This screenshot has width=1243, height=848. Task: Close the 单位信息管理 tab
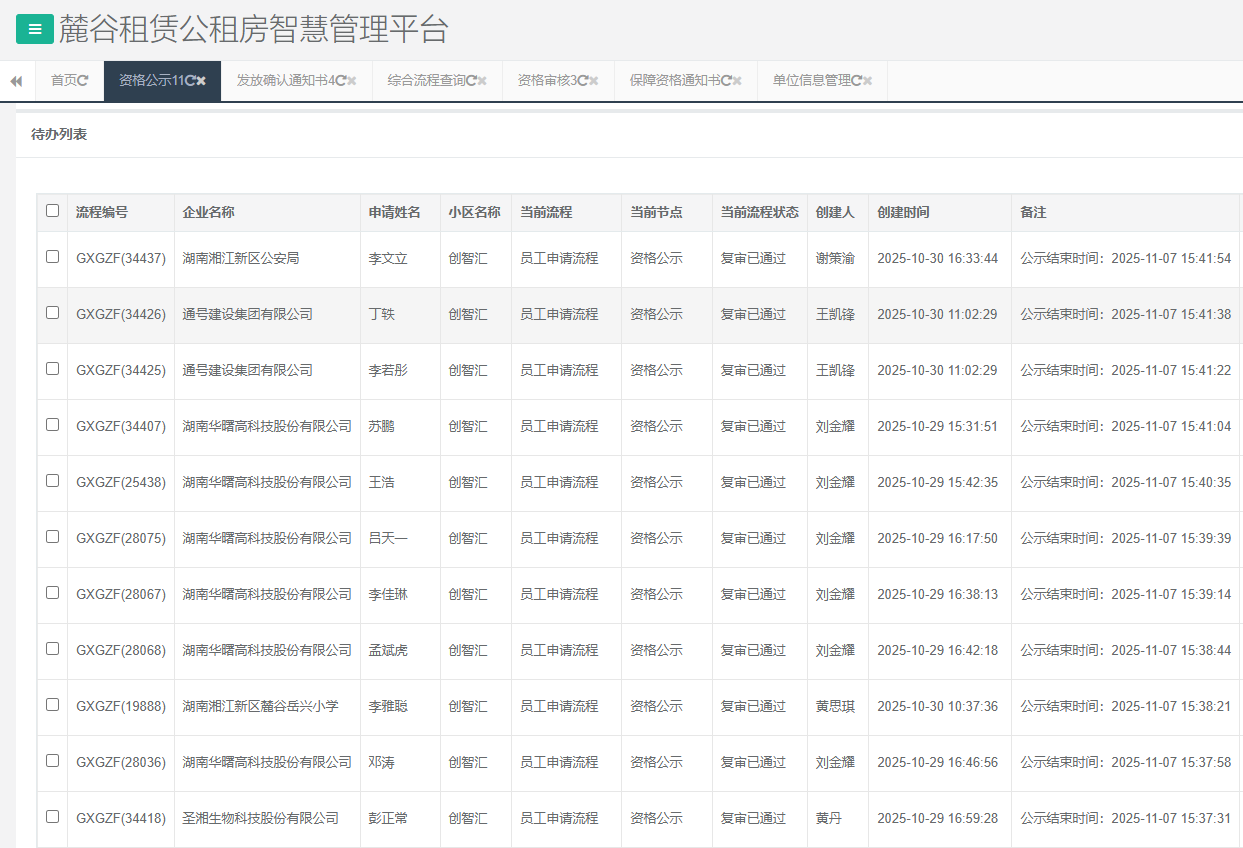pyautogui.click(x=867, y=81)
